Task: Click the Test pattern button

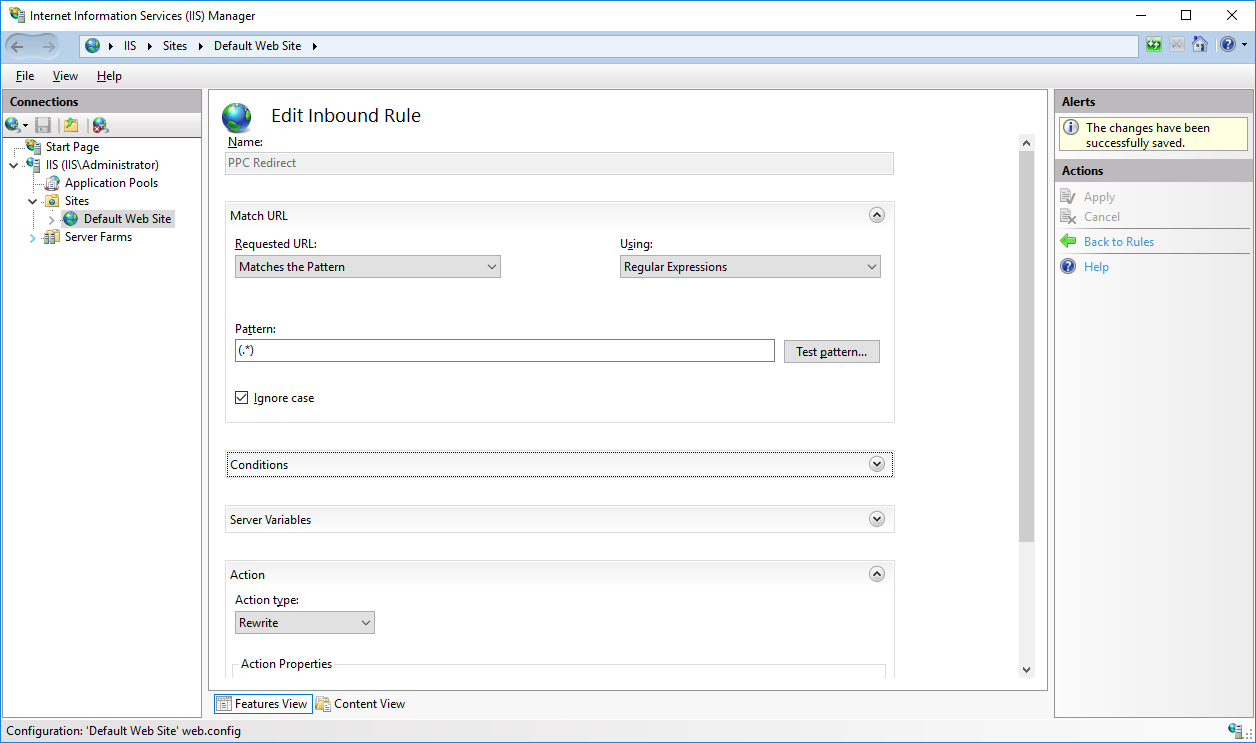Action: [832, 351]
